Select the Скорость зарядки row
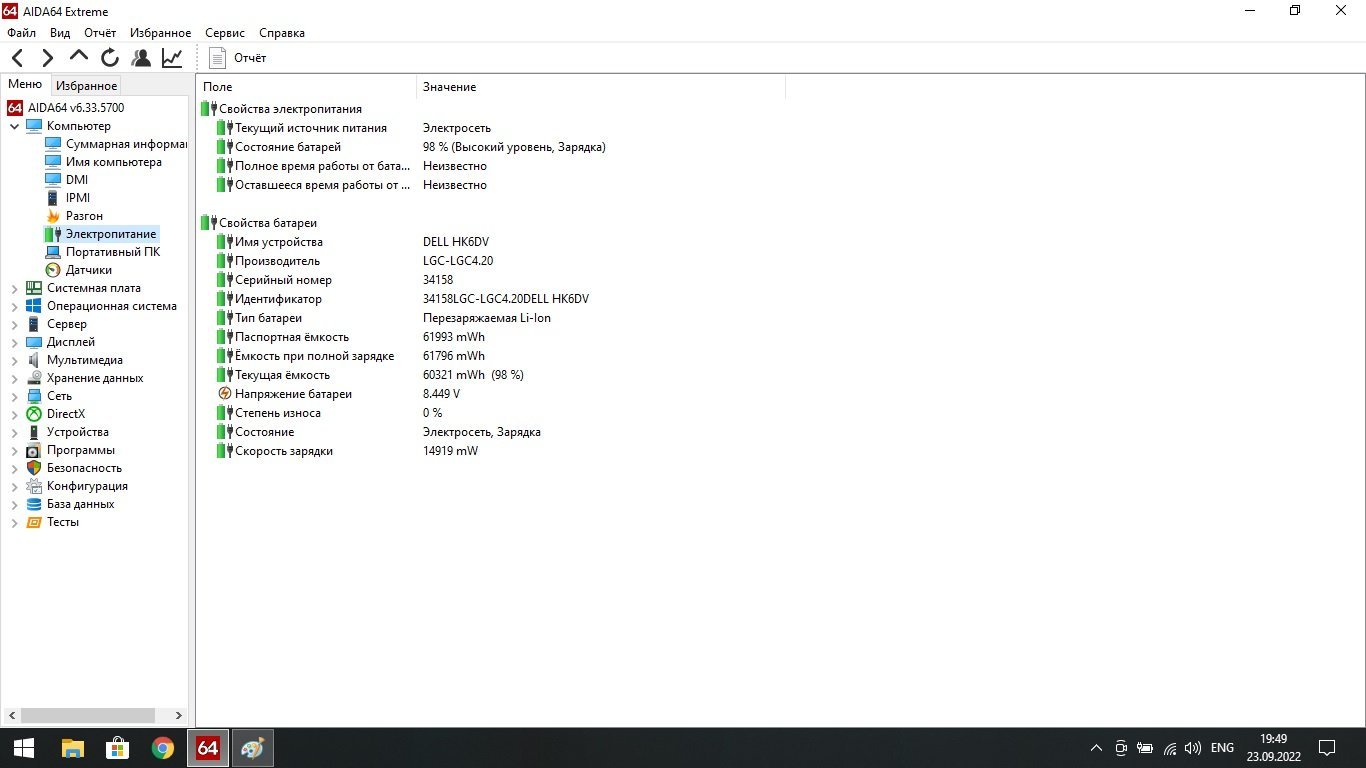1366x768 pixels. click(x=347, y=451)
